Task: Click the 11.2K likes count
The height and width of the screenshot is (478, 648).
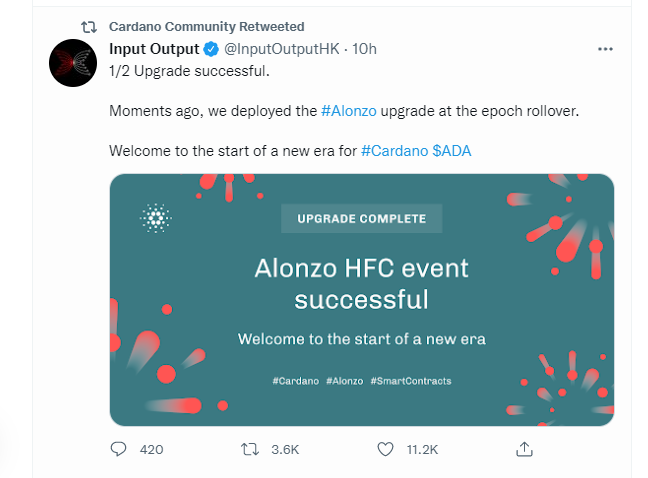Action: pos(422,449)
